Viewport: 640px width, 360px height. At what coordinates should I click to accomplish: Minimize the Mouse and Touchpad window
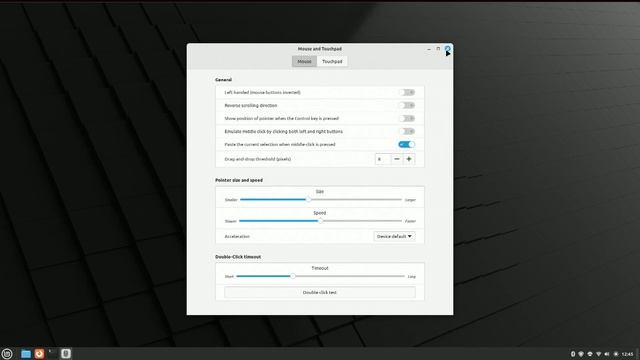429,49
